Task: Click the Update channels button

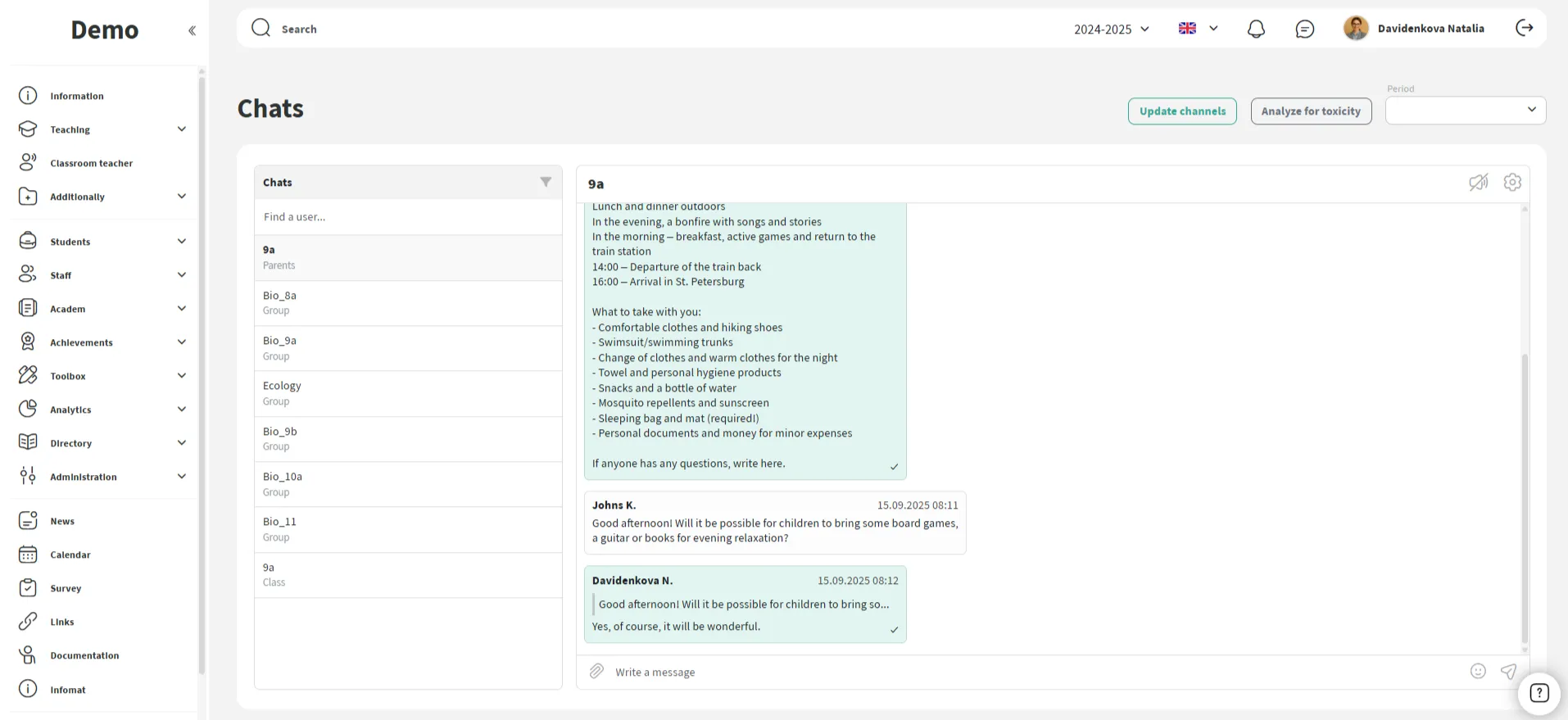Action: [x=1182, y=111]
